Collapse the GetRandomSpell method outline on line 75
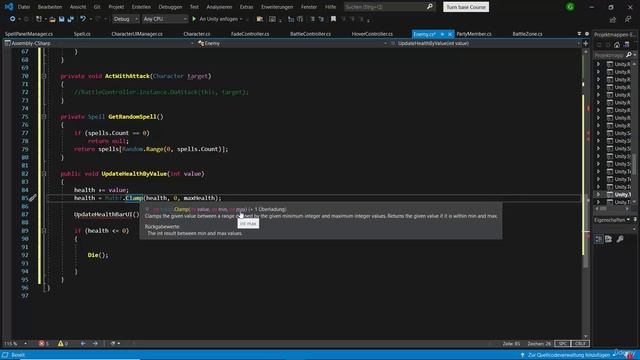 (x=44, y=117)
